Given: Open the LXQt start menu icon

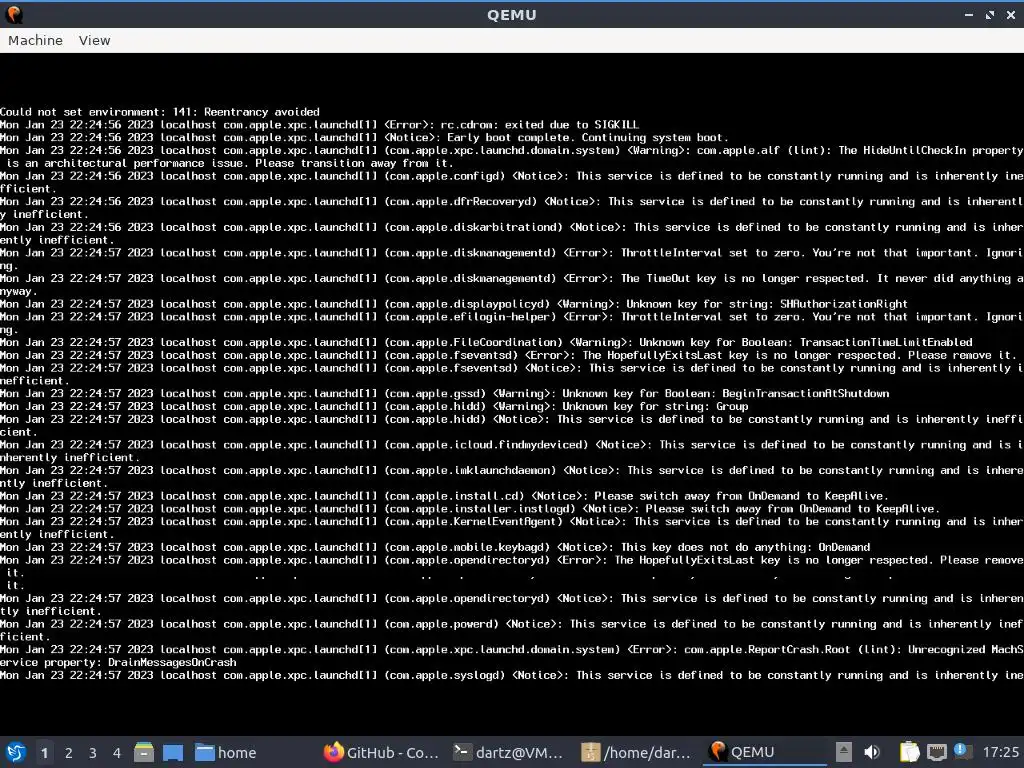Looking at the screenshot, I should (16, 752).
